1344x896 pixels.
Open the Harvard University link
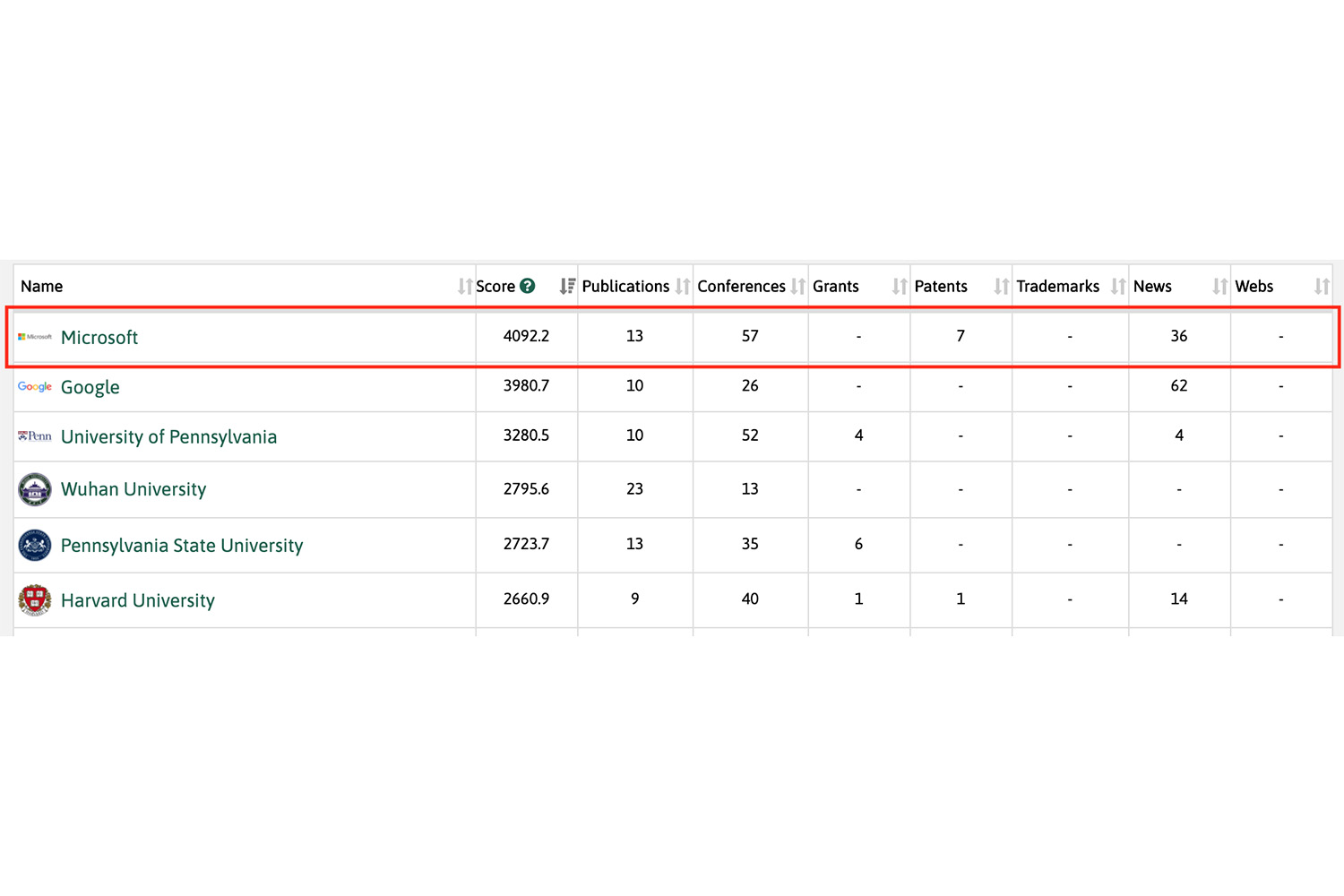[x=138, y=600]
